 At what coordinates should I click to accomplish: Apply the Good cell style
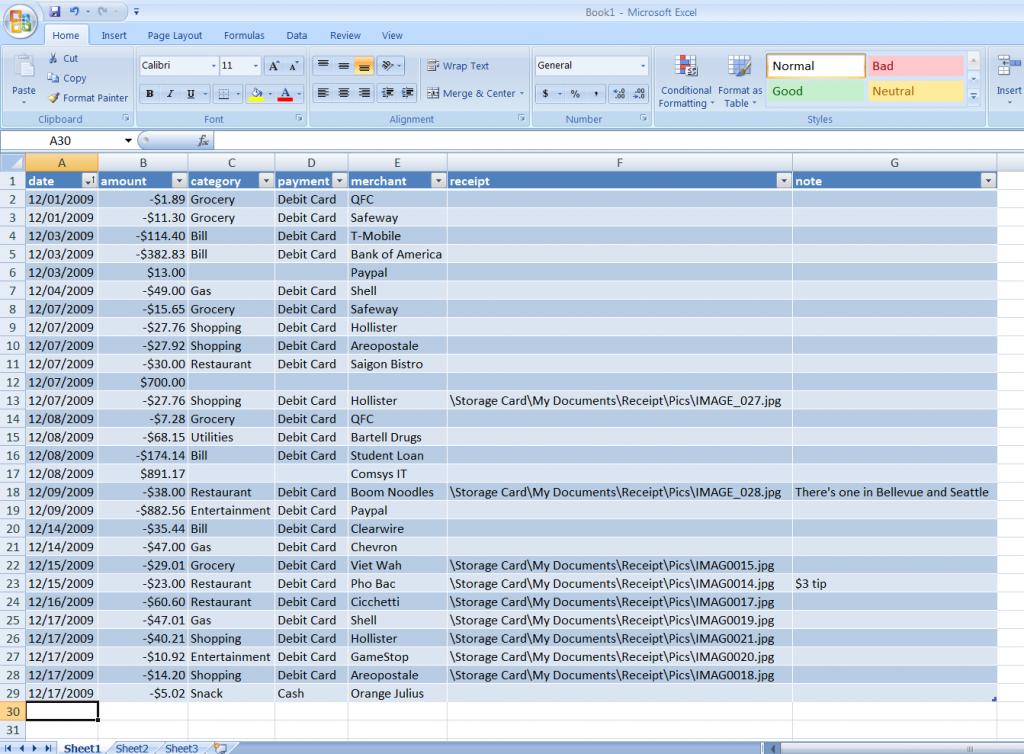click(816, 91)
